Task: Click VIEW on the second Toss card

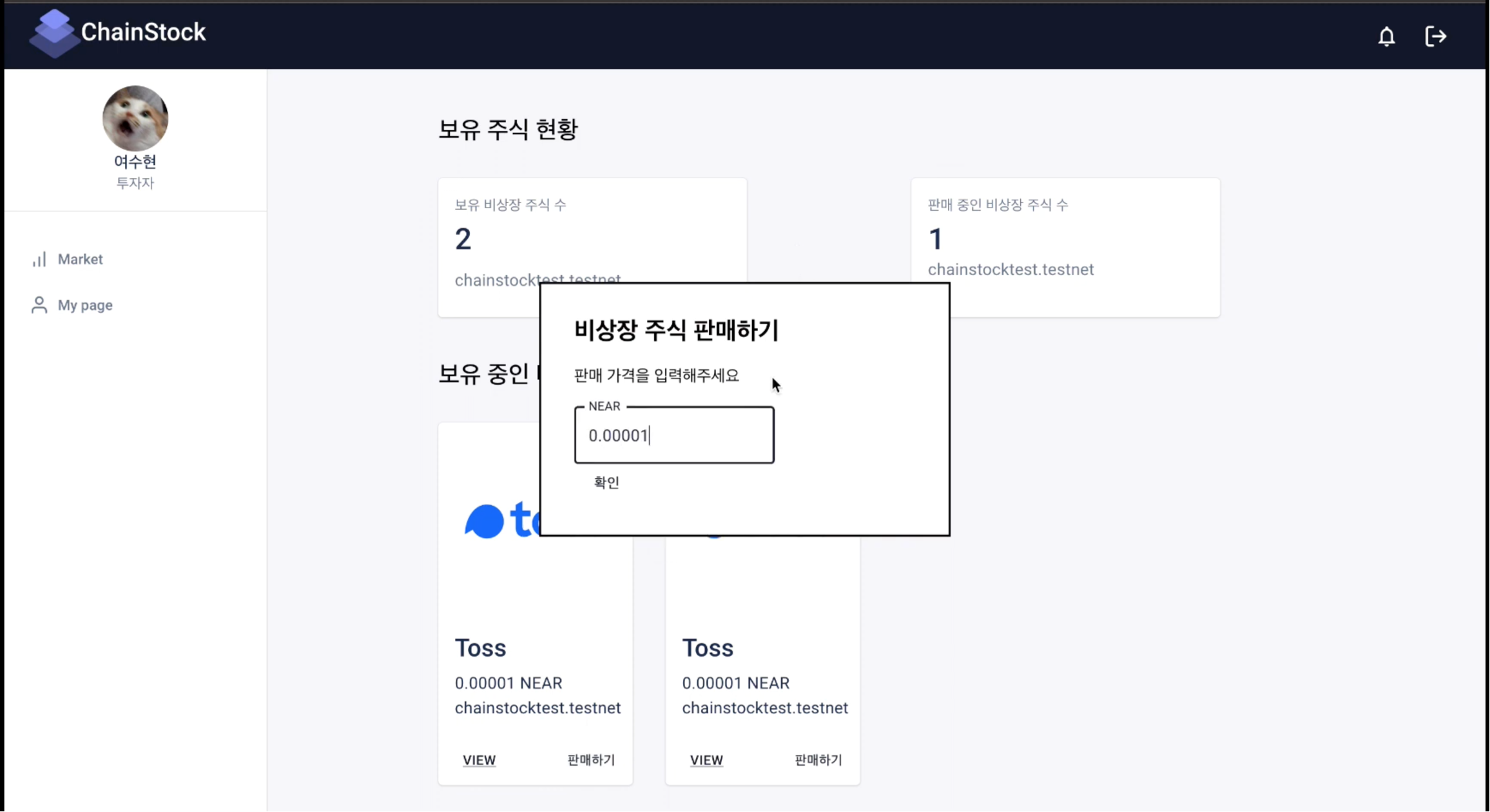Action: (x=706, y=760)
